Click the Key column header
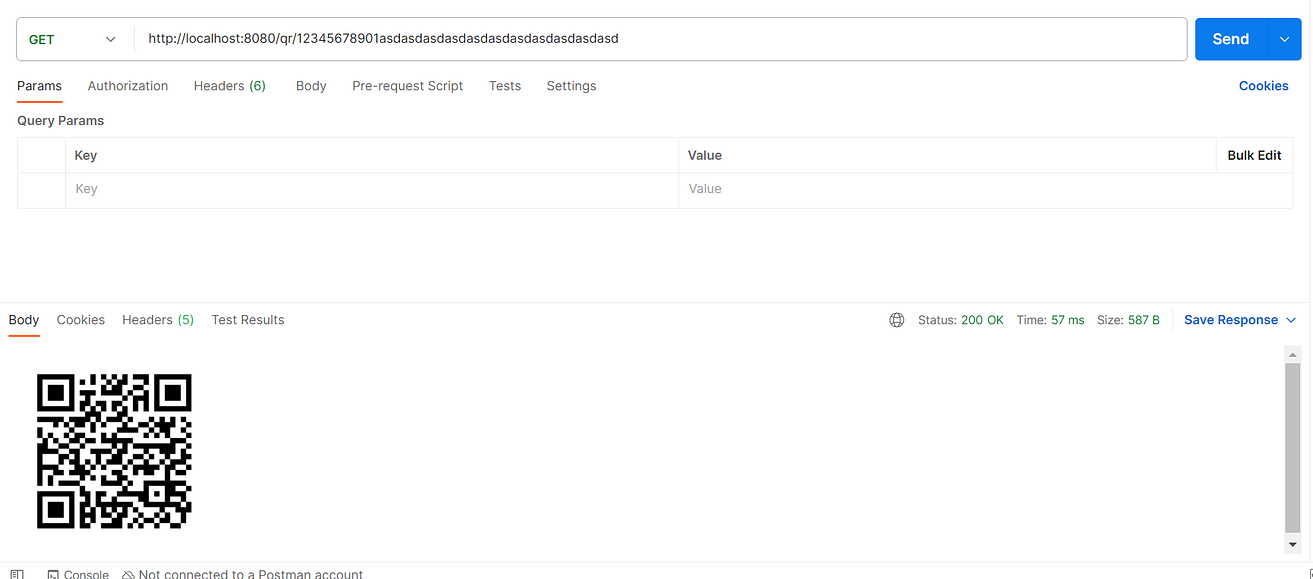Image resolution: width=1313 pixels, height=579 pixels. 86,155
